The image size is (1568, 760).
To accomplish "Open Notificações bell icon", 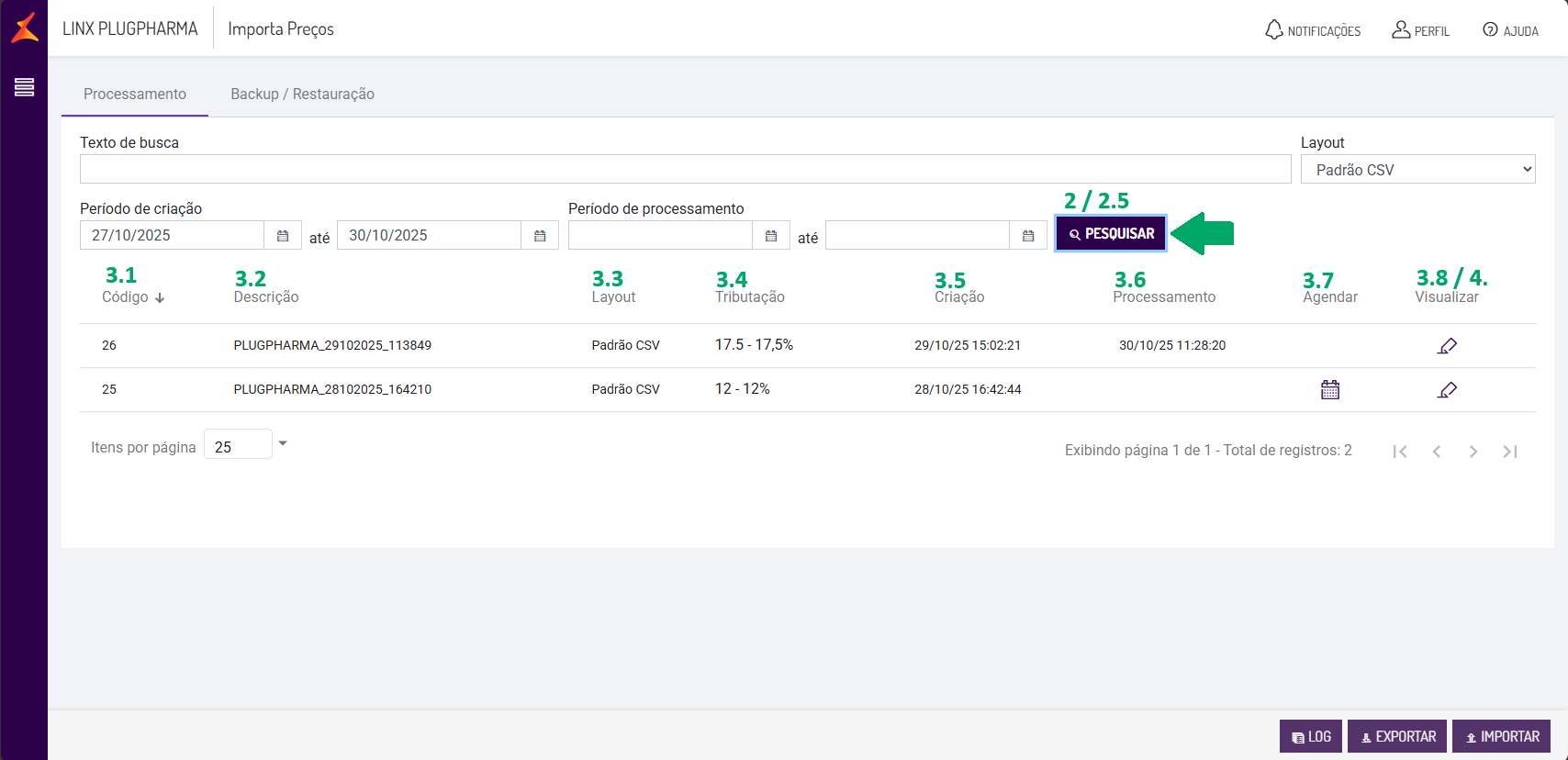I will tap(1274, 30).
